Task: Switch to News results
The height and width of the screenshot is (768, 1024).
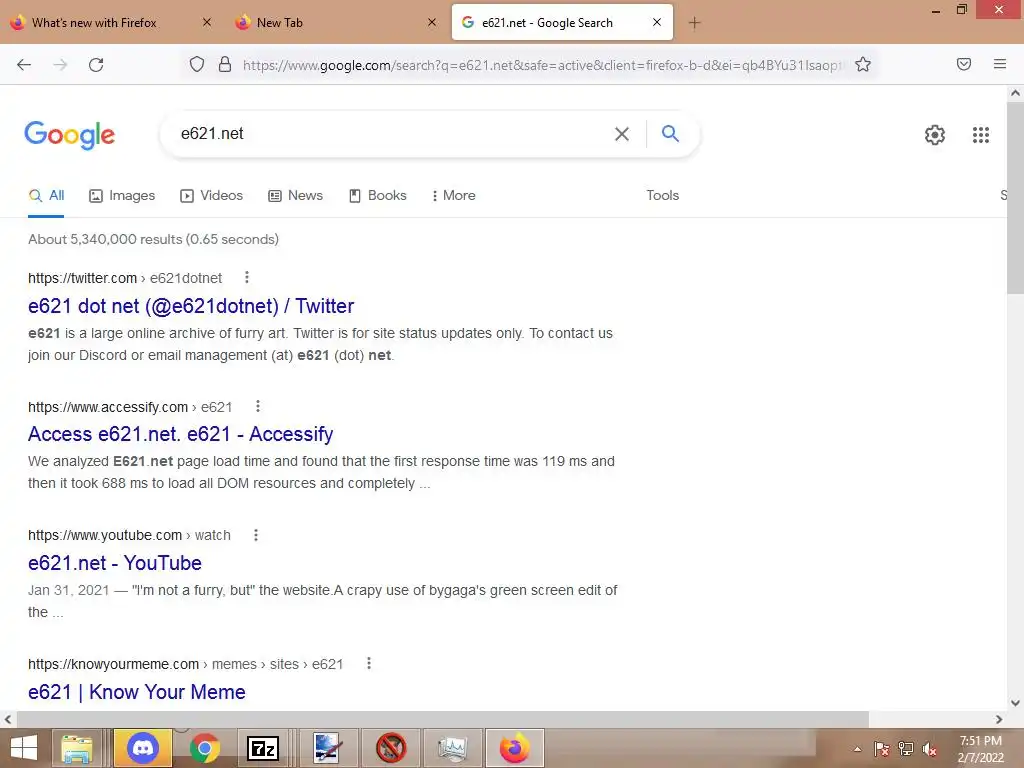Action: (295, 195)
